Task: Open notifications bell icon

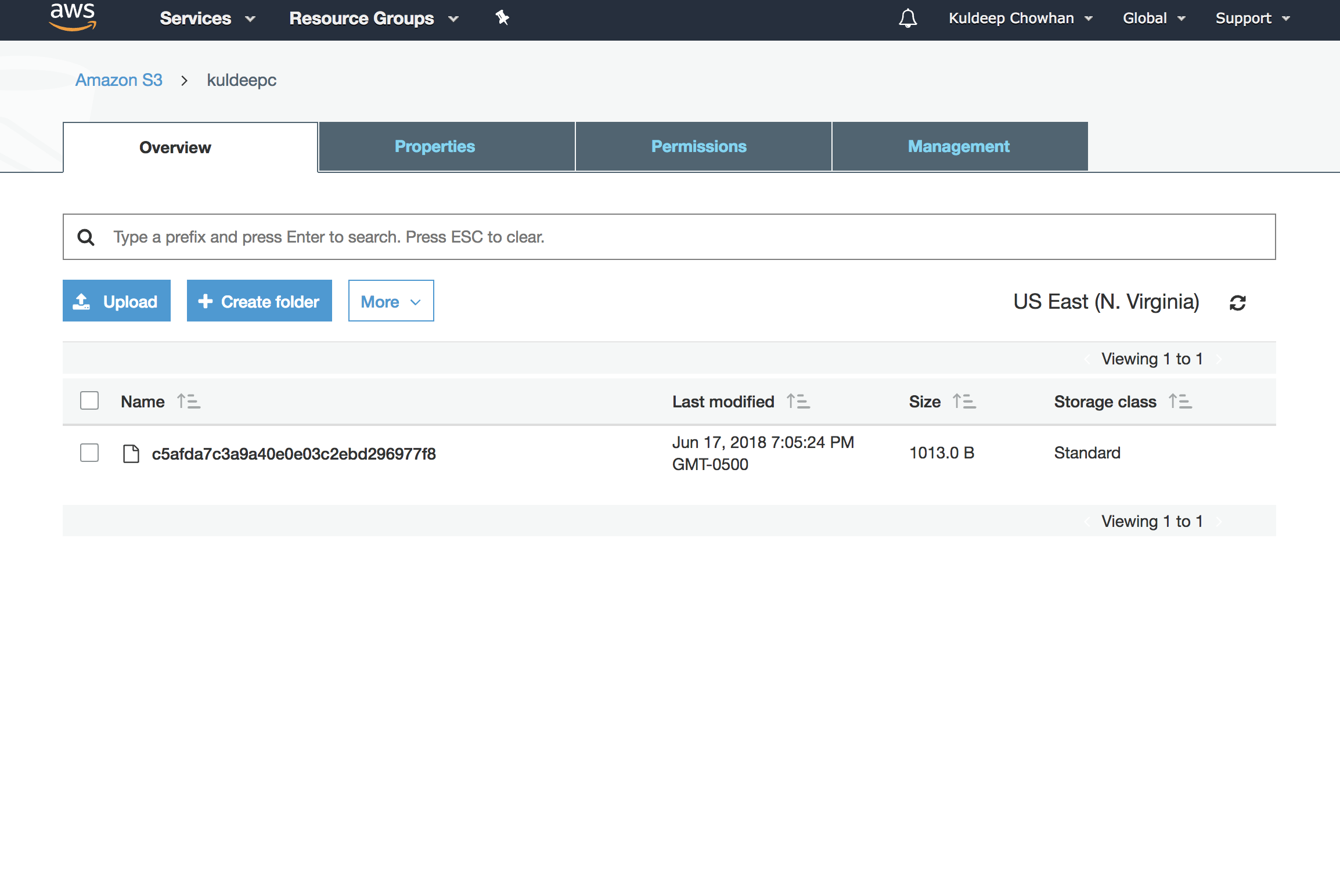Action: pyautogui.click(x=908, y=19)
